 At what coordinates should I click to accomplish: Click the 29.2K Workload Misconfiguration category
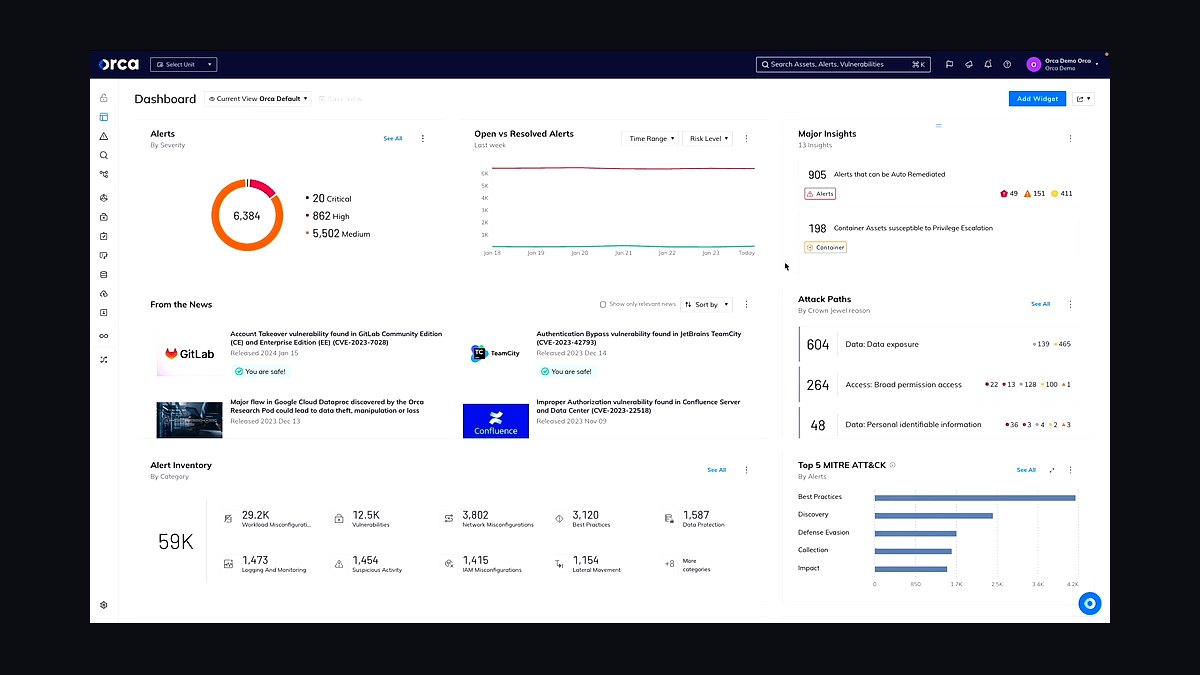268,518
